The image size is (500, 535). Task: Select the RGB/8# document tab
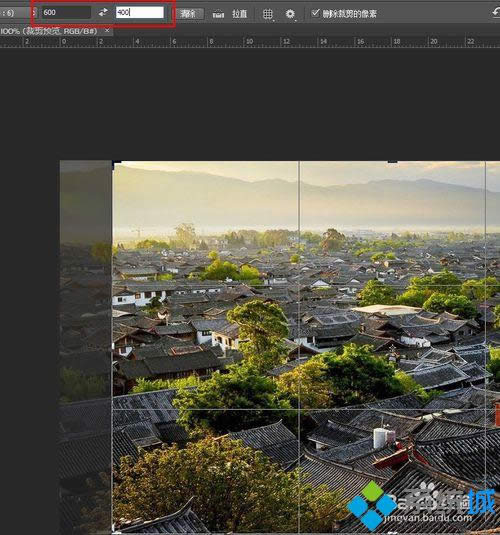click(x=49, y=31)
